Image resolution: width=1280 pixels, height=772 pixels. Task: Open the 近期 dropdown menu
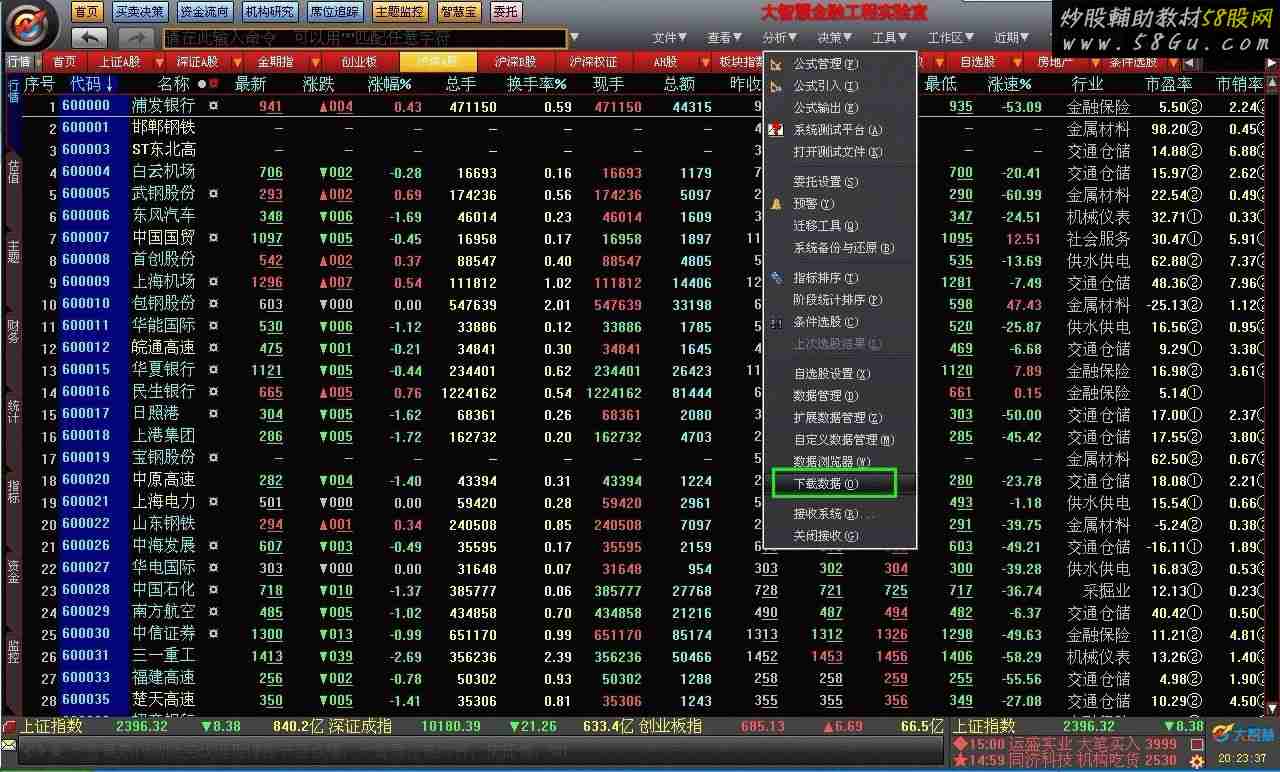tap(1011, 38)
